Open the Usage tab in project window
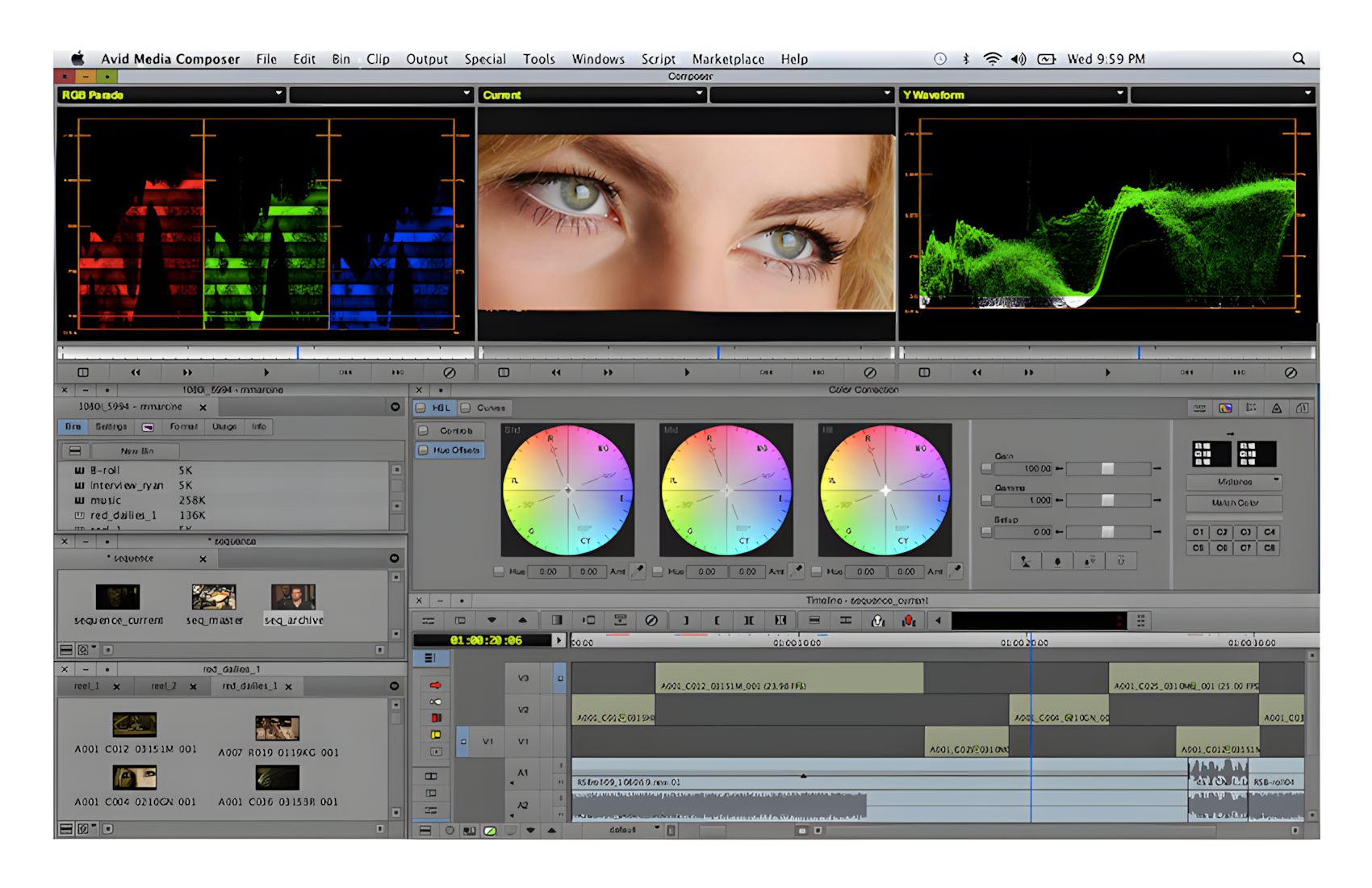Image resolution: width=1372 pixels, height=888 pixels. coord(224,426)
